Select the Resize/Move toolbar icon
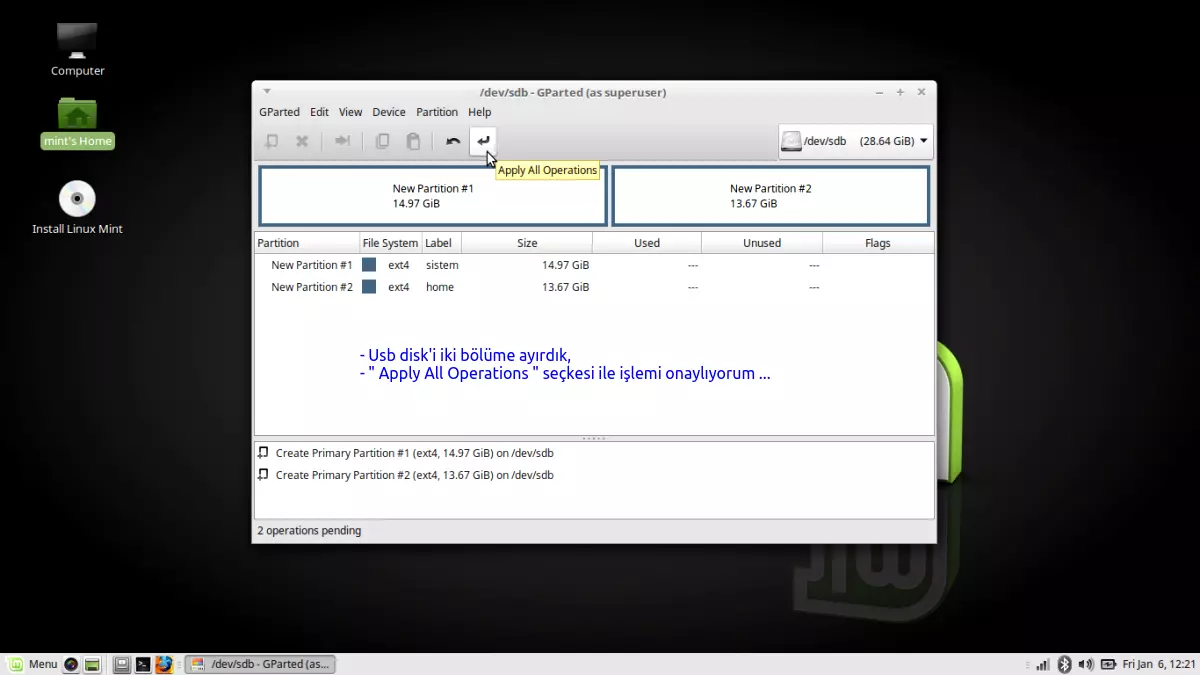Screen dimensions: 1200x675 342,141
